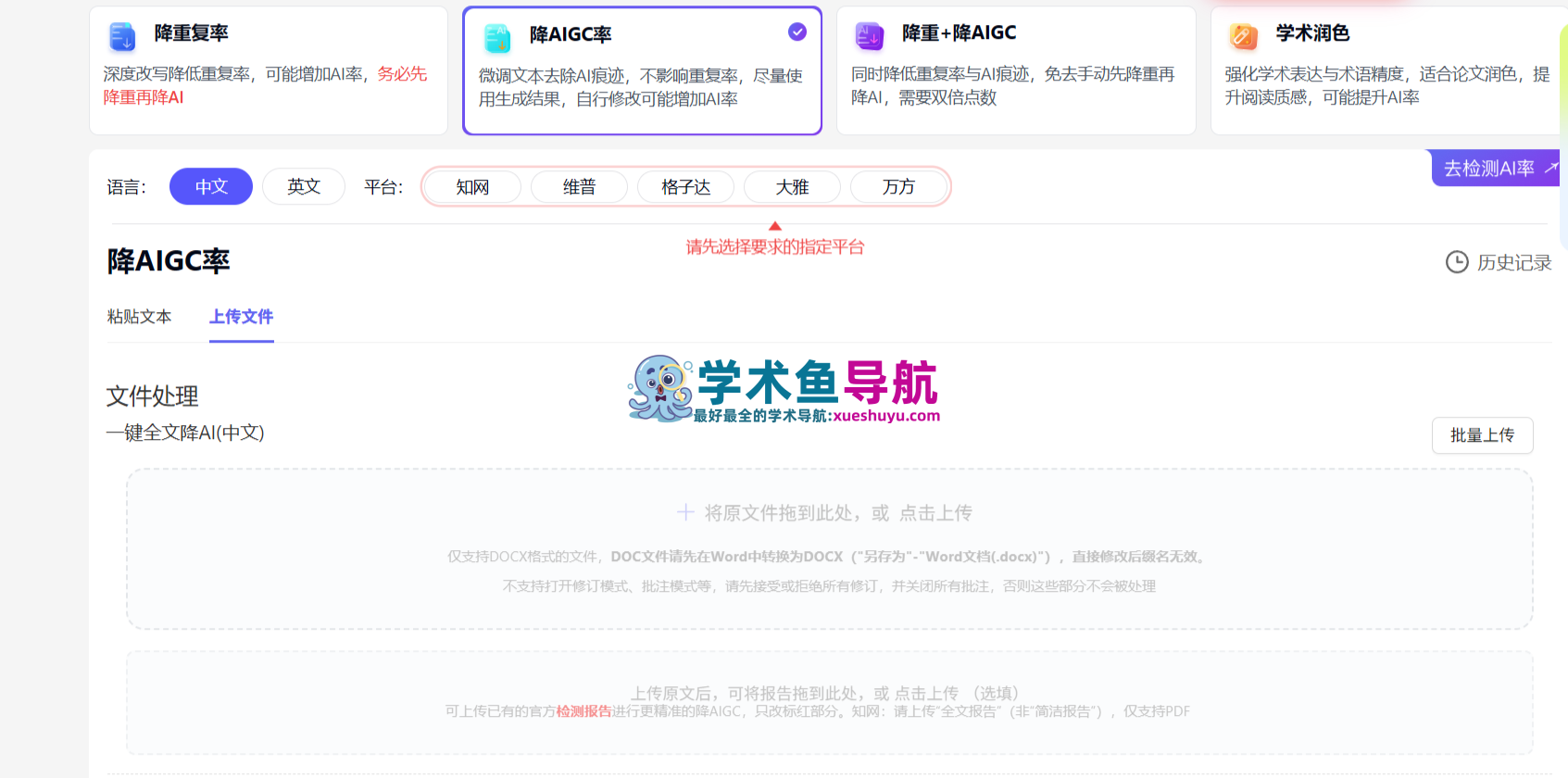Screen dimensions: 1568x778
Task: Select 英文 language option
Action: tap(303, 186)
